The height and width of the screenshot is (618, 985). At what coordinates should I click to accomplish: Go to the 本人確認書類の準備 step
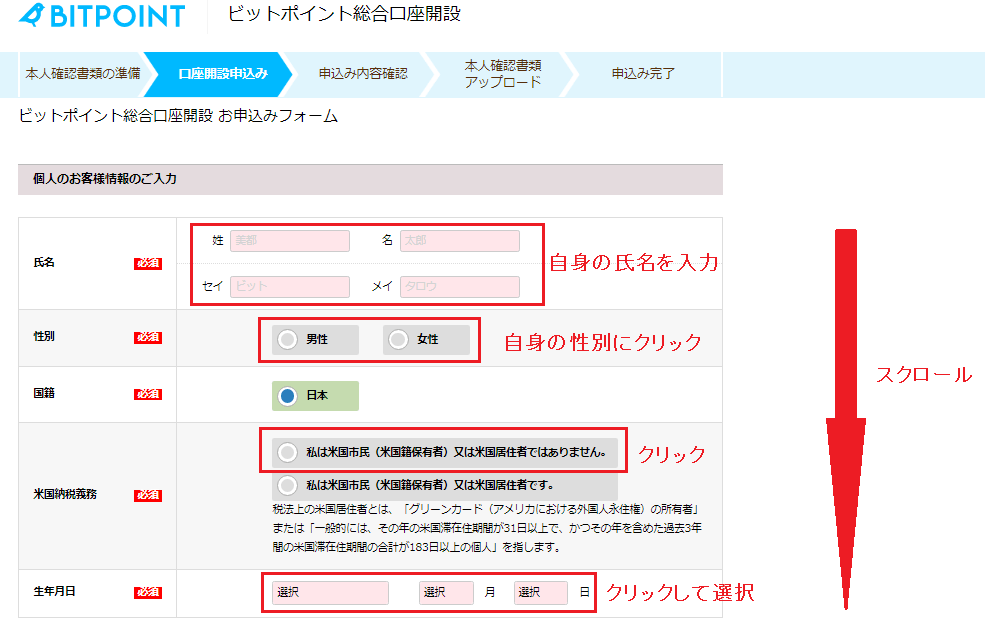click(82, 74)
